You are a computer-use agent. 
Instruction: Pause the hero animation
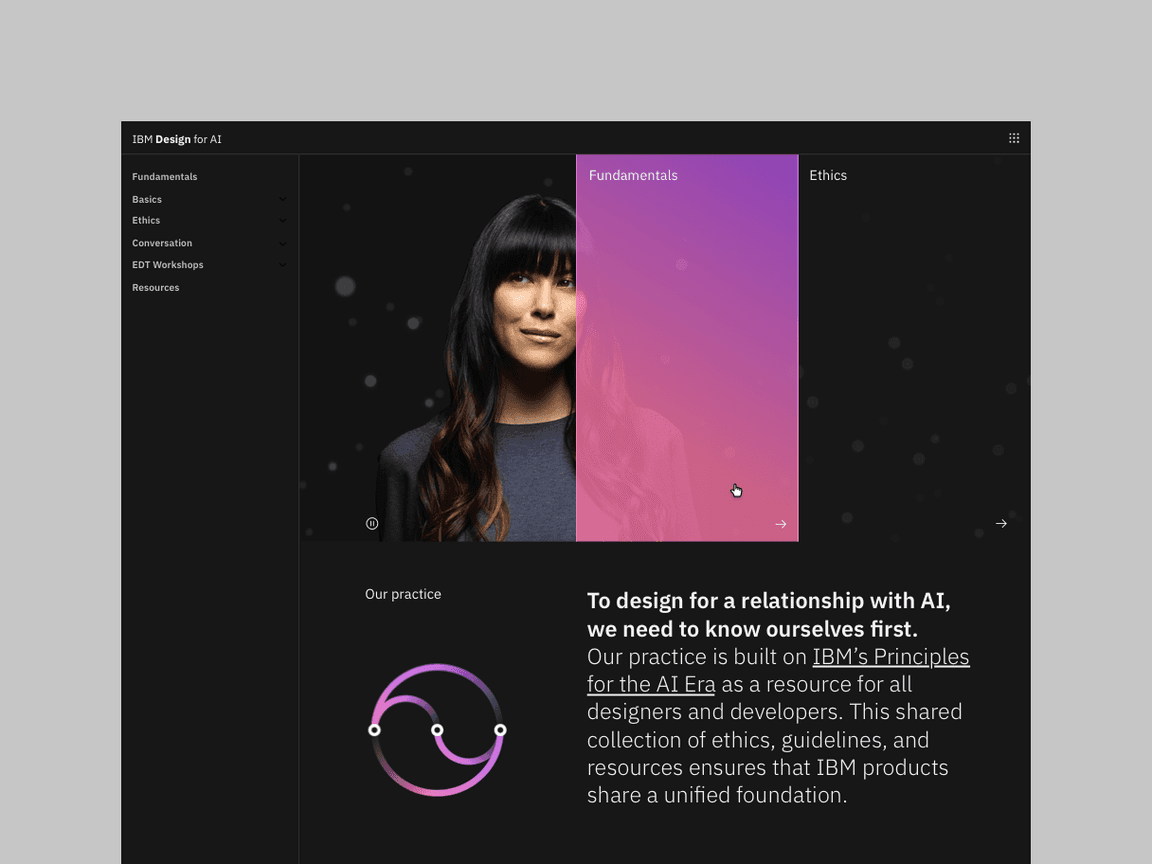pyautogui.click(x=372, y=523)
